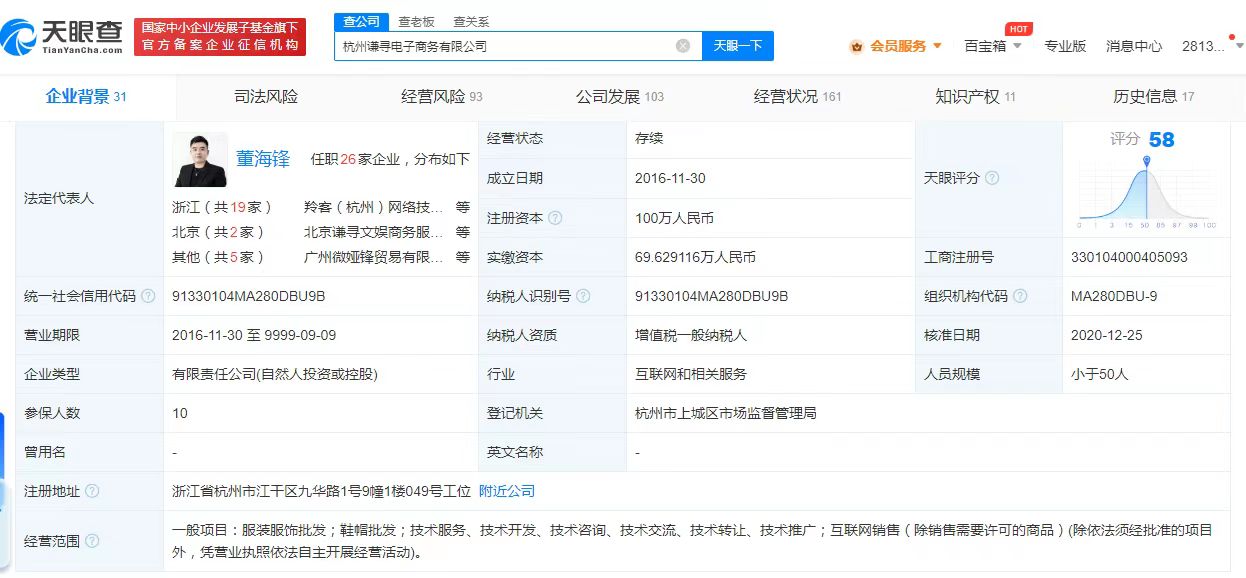The height and width of the screenshot is (578, 1246).
Task: Click 杭州市上城区市场监督管理局 registration authority
Action: pos(726,413)
